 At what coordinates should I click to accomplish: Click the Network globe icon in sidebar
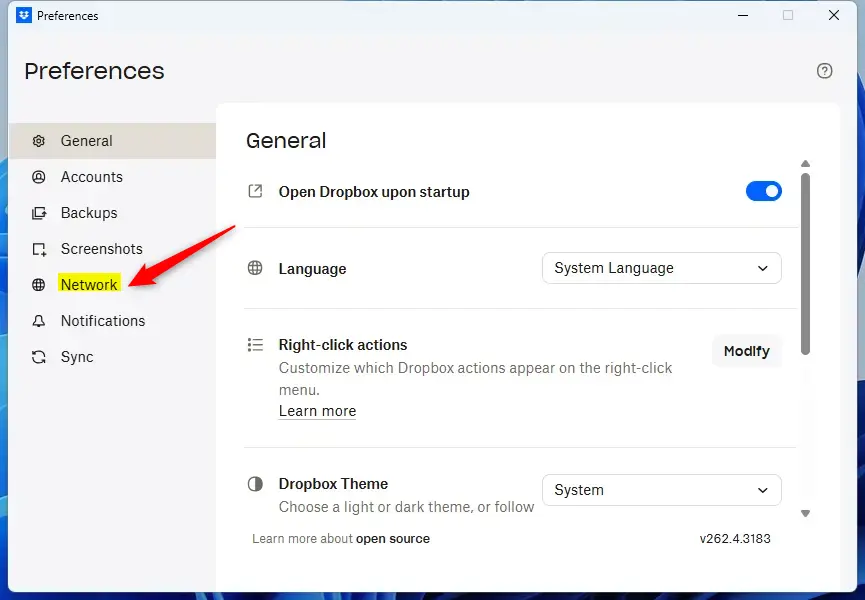(39, 285)
